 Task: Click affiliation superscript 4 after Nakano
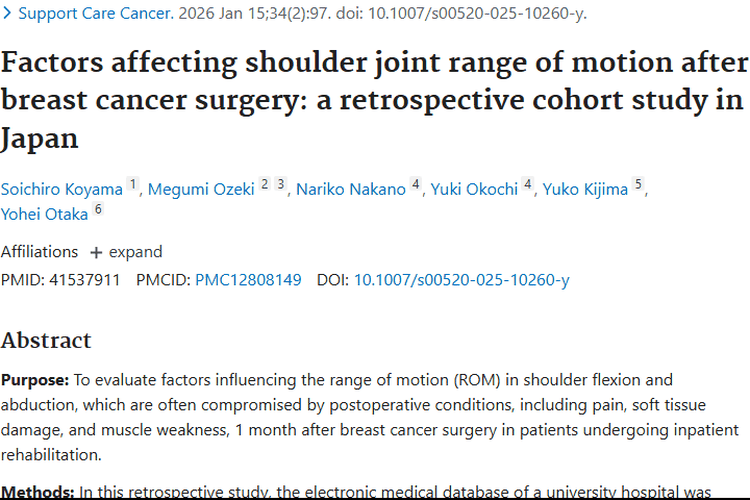coord(416,185)
